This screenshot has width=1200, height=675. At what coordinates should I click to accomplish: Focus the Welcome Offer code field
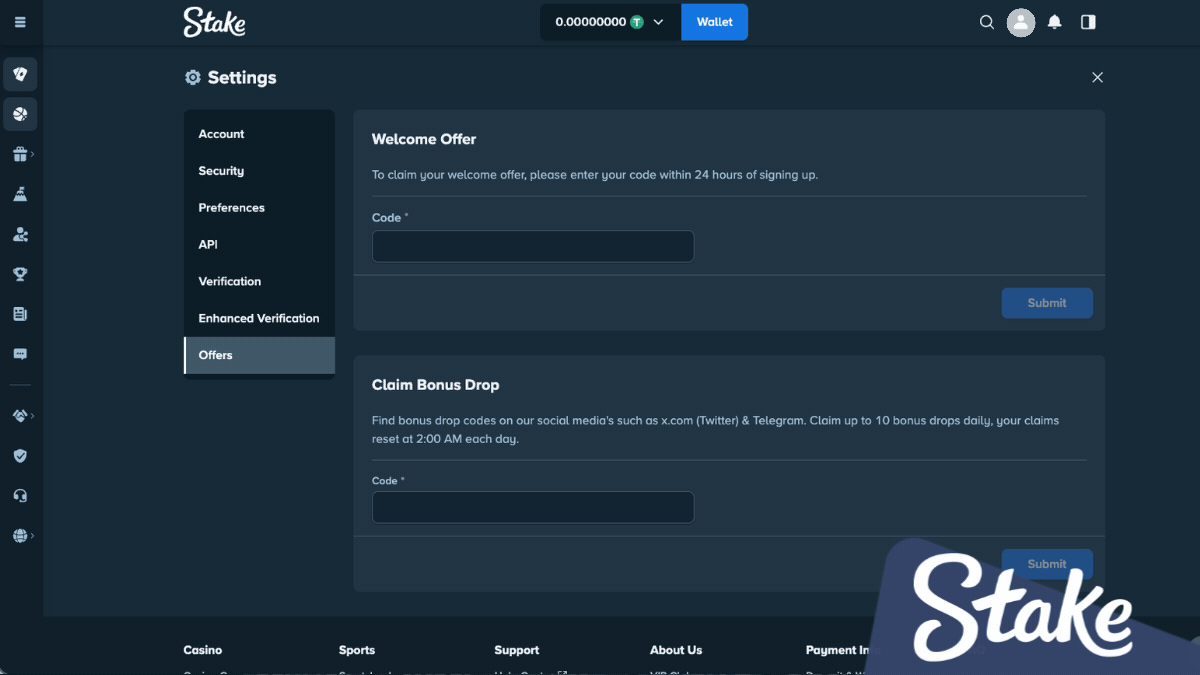[x=533, y=246]
